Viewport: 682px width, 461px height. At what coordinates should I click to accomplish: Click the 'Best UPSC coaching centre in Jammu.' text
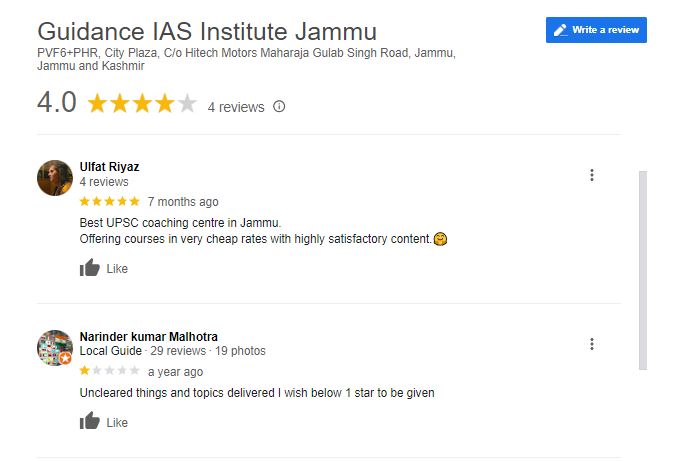(181, 223)
